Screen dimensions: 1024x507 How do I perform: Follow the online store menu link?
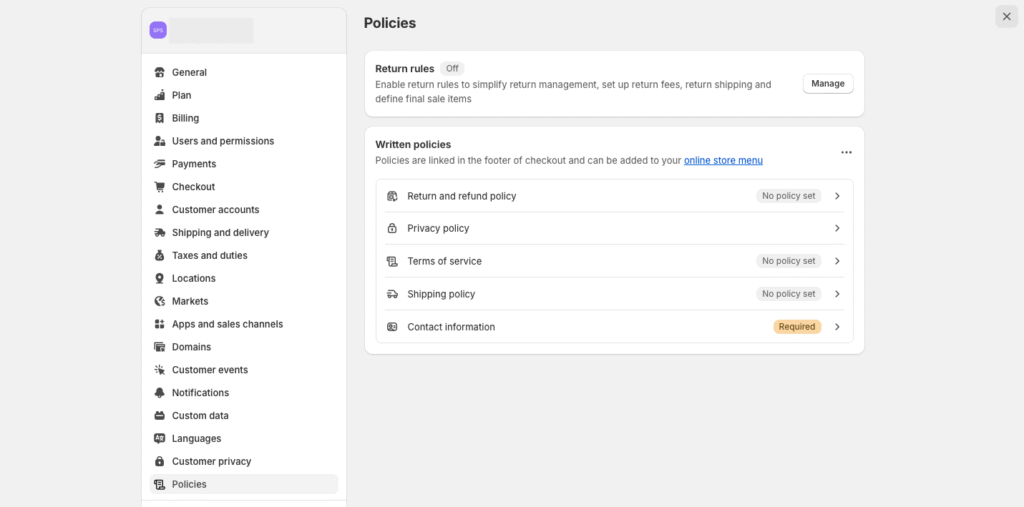click(x=723, y=160)
